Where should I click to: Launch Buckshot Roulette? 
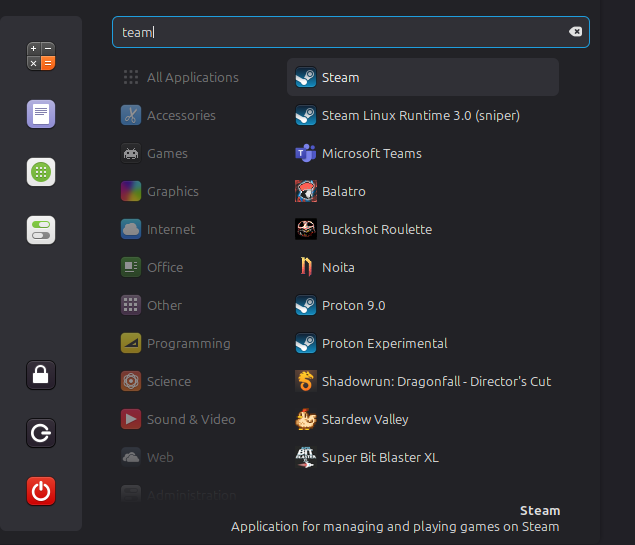(x=423, y=229)
